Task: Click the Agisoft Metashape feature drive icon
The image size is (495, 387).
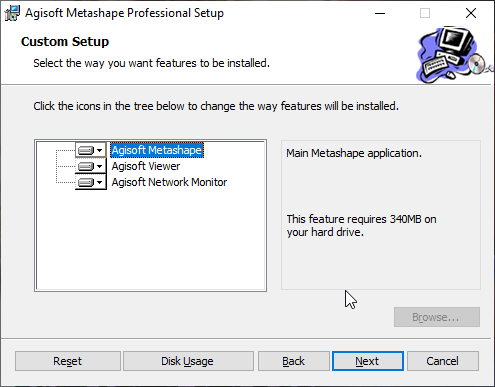Action: (x=86, y=150)
